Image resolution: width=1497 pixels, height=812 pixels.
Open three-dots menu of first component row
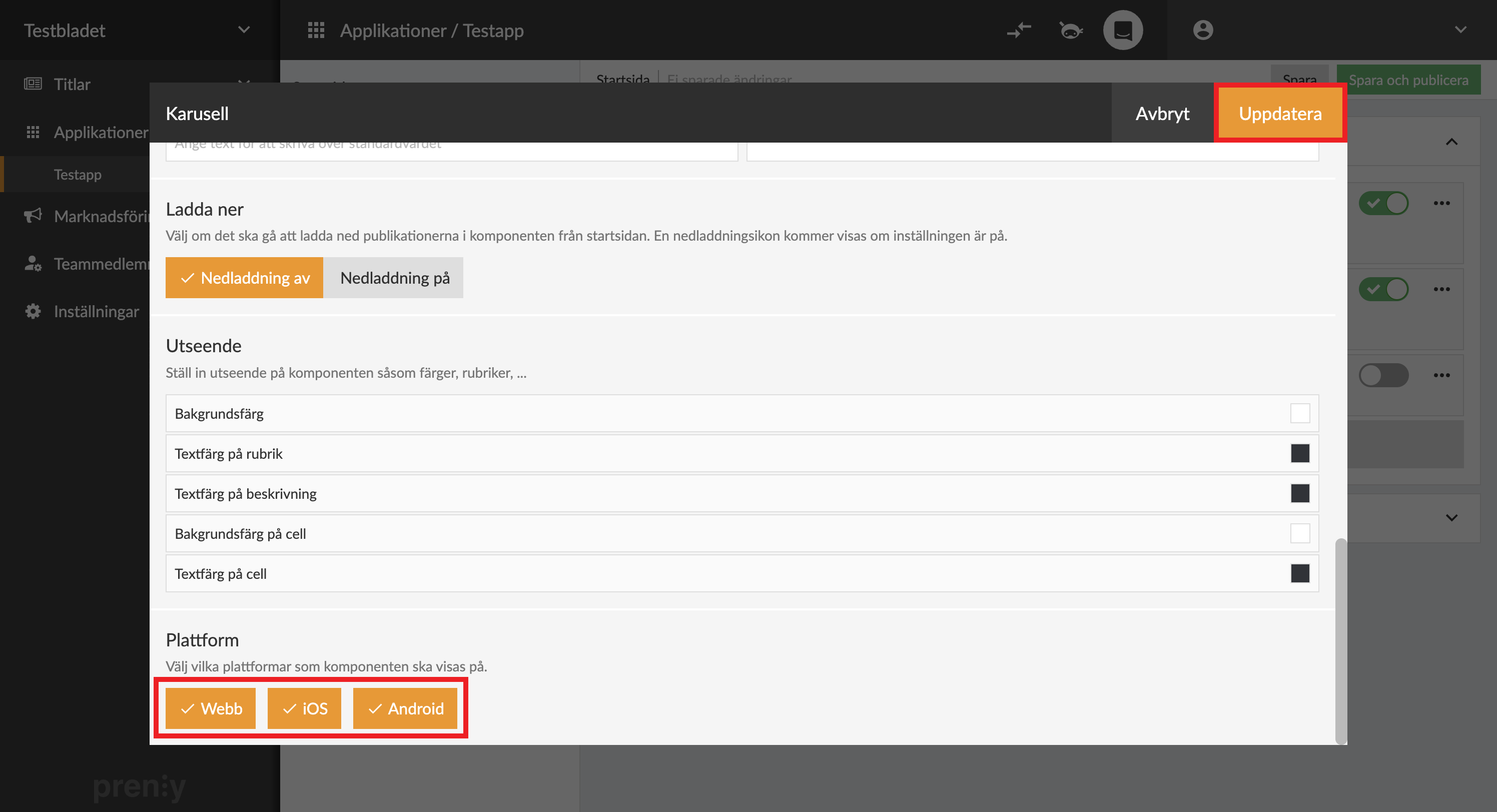[x=1441, y=203]
